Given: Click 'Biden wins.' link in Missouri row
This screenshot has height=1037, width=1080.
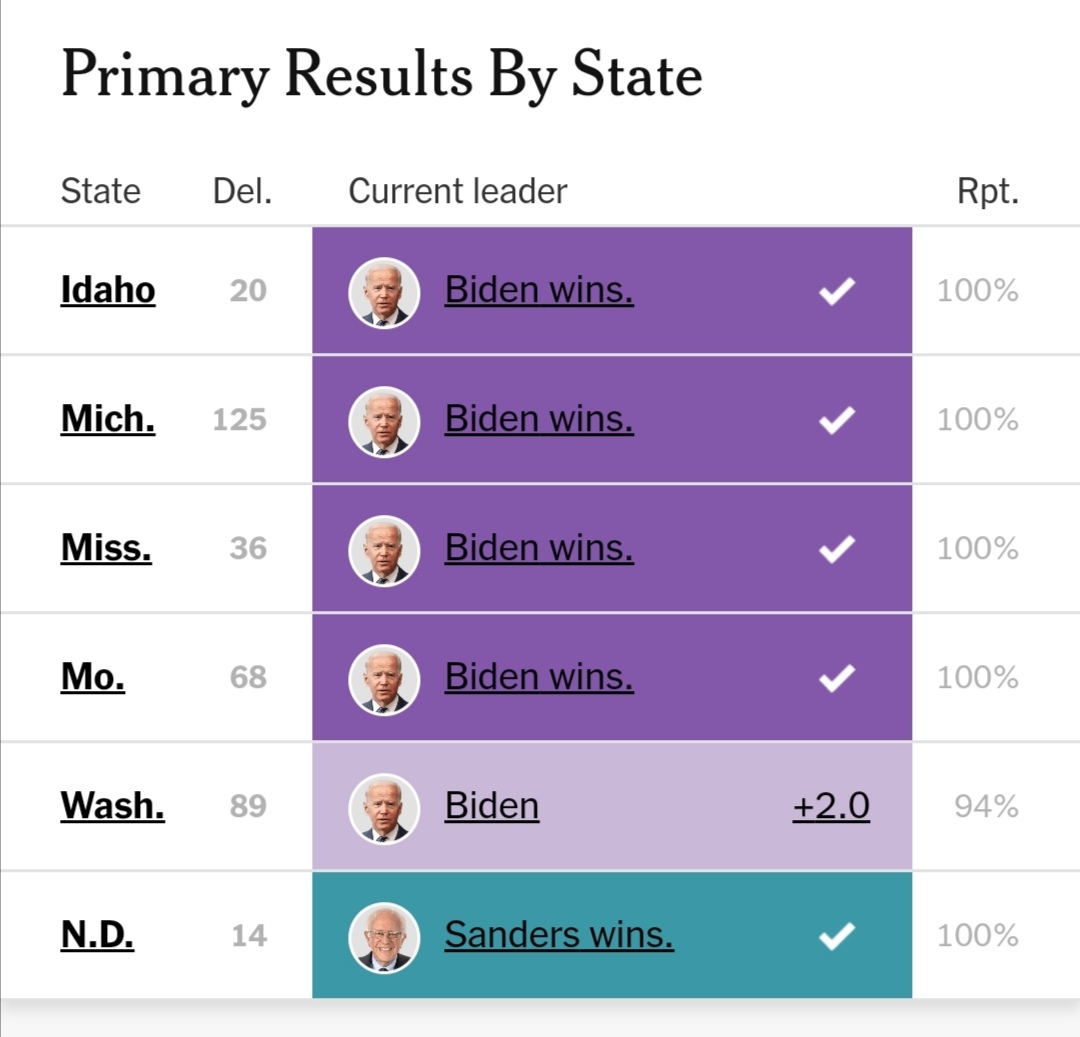Looking at the screenshot, I should coord(539,677).
